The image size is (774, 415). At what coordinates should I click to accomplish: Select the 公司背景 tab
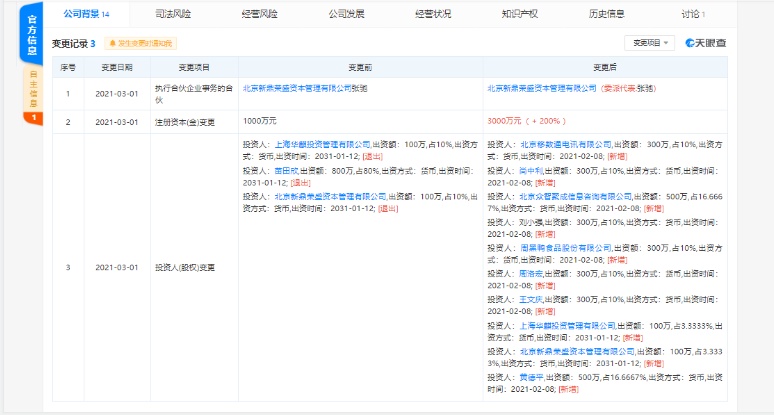86,14
